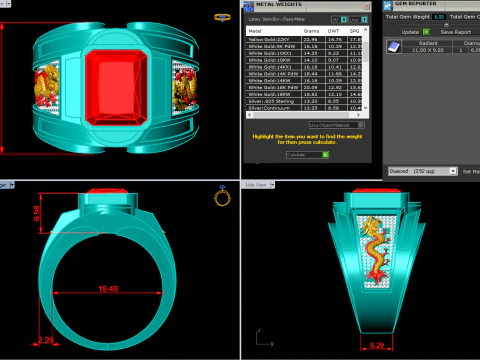The width and height of the screenshot is (480, 360).
Task: Select the White Gold 14KX1 row
Action: (304, 67)
